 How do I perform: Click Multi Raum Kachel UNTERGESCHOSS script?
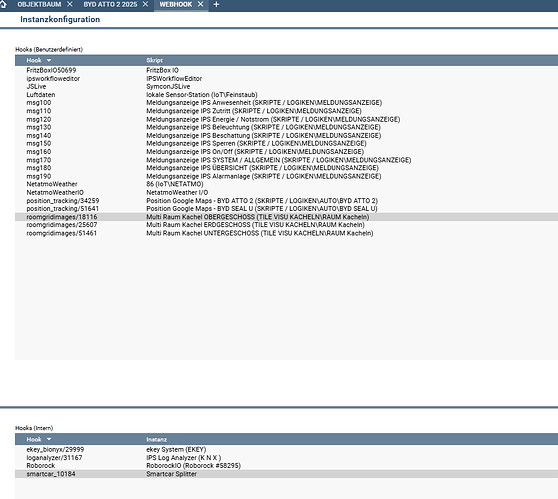(x=260, y=233)
